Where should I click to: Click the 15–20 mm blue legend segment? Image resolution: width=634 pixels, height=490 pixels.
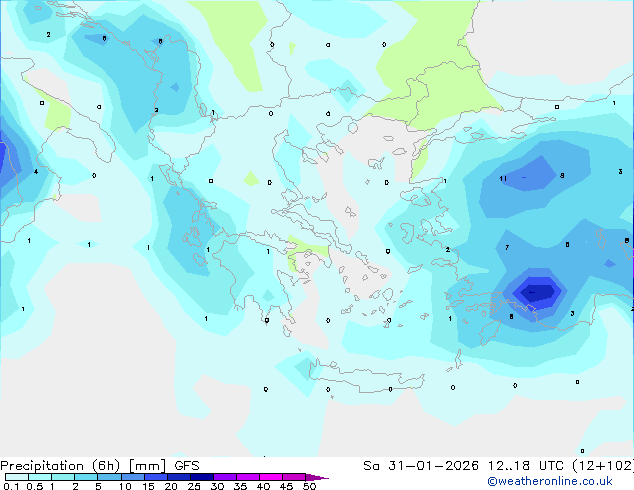(x=156, y=477)
